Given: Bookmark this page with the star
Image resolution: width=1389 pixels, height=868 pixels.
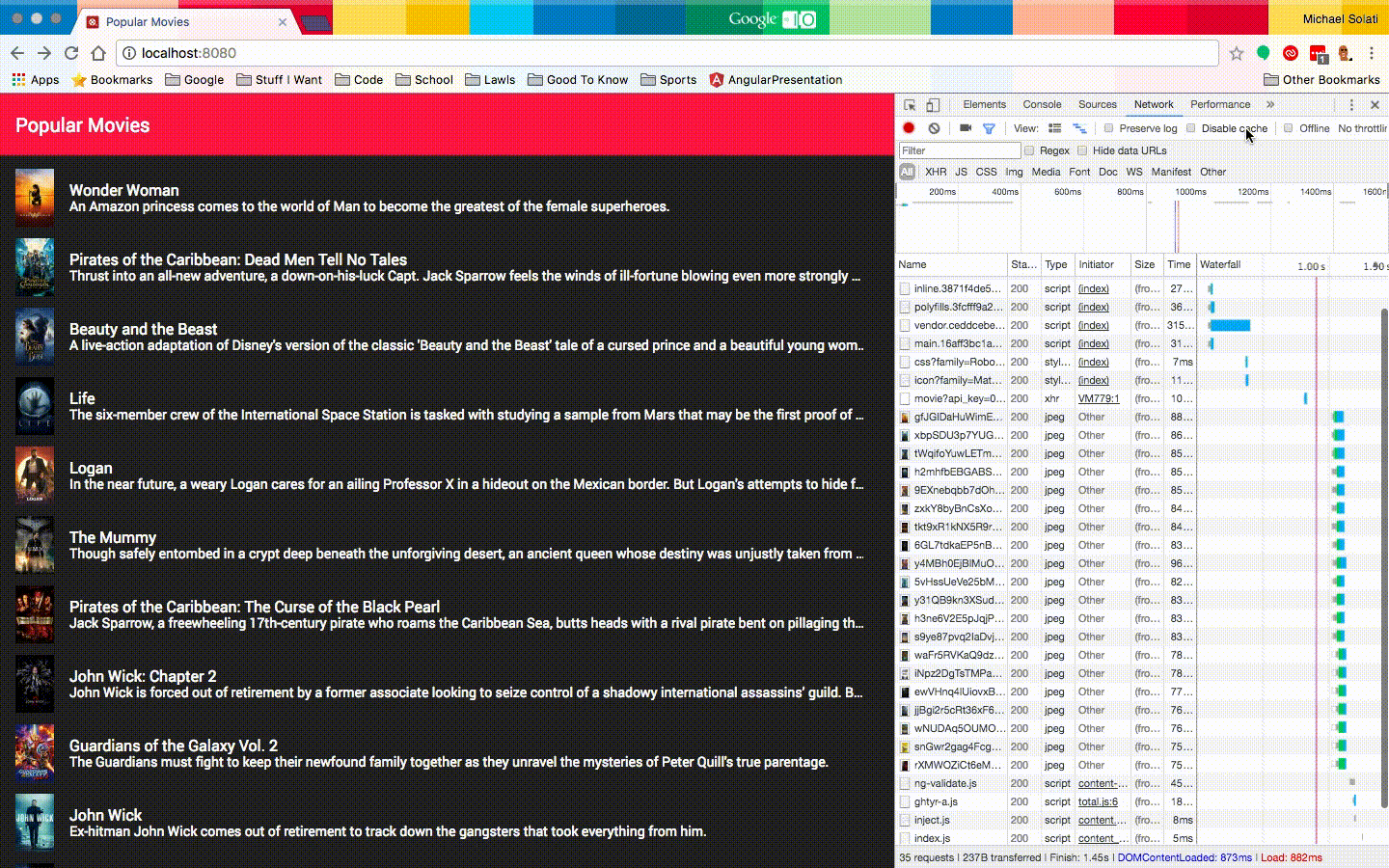Looking at the screenshot, I should point(1237,53).
